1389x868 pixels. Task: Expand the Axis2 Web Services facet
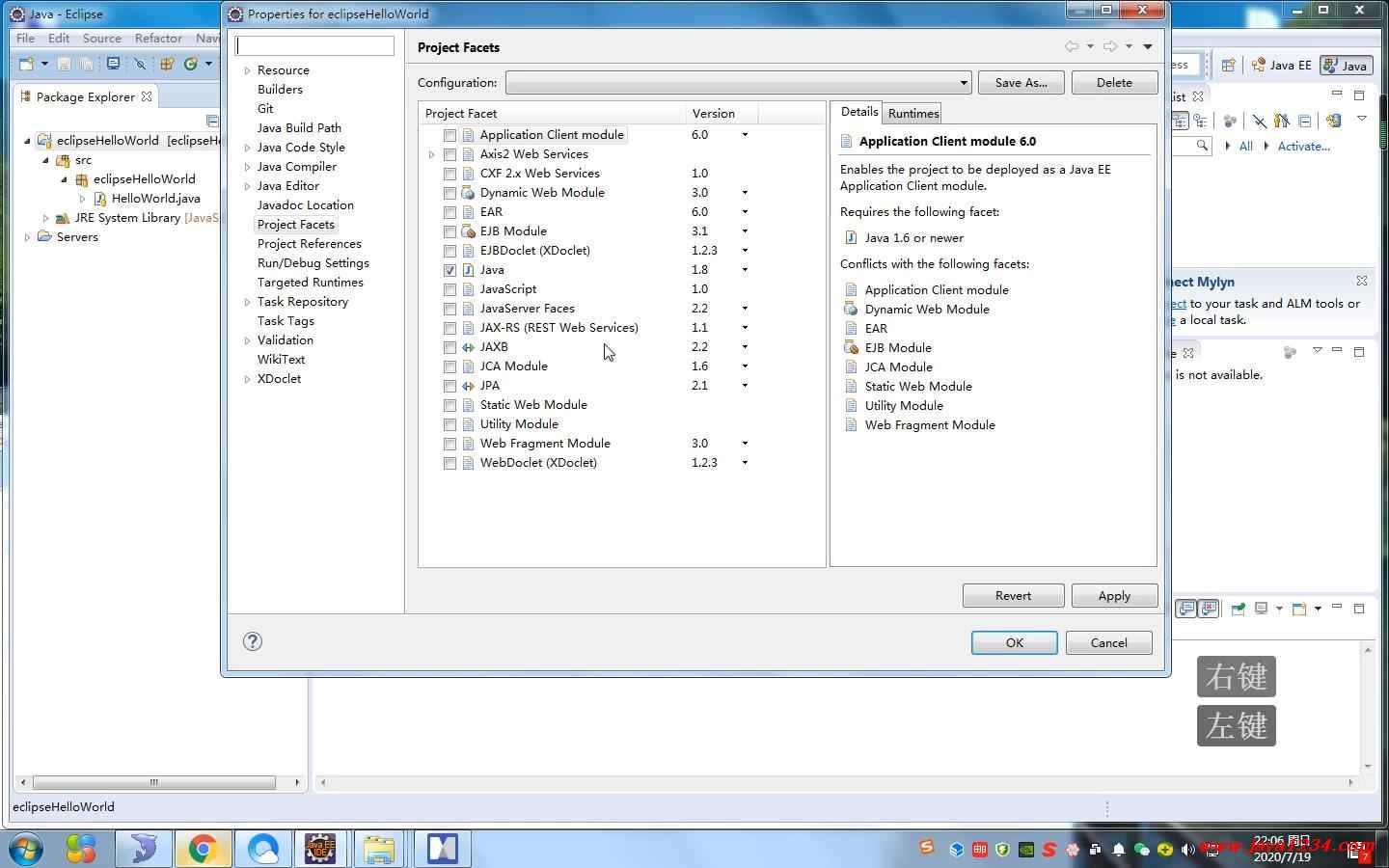(431, 154)
